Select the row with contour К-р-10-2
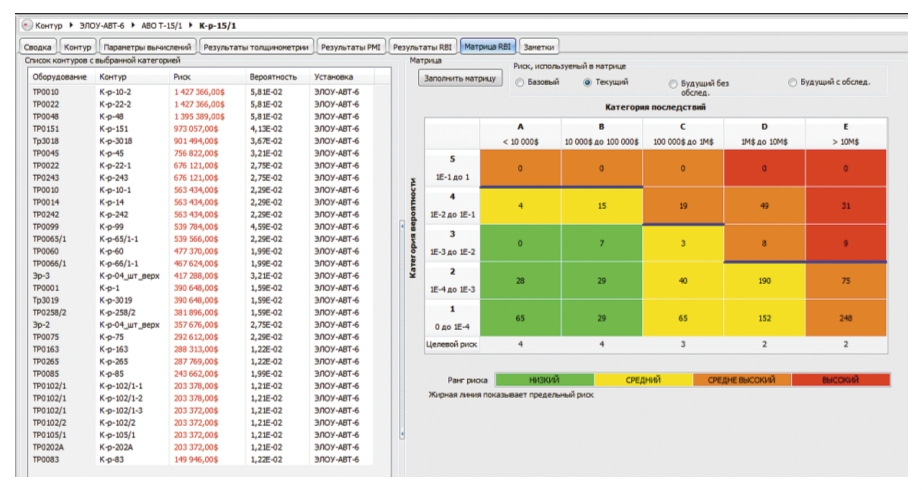 200,92
